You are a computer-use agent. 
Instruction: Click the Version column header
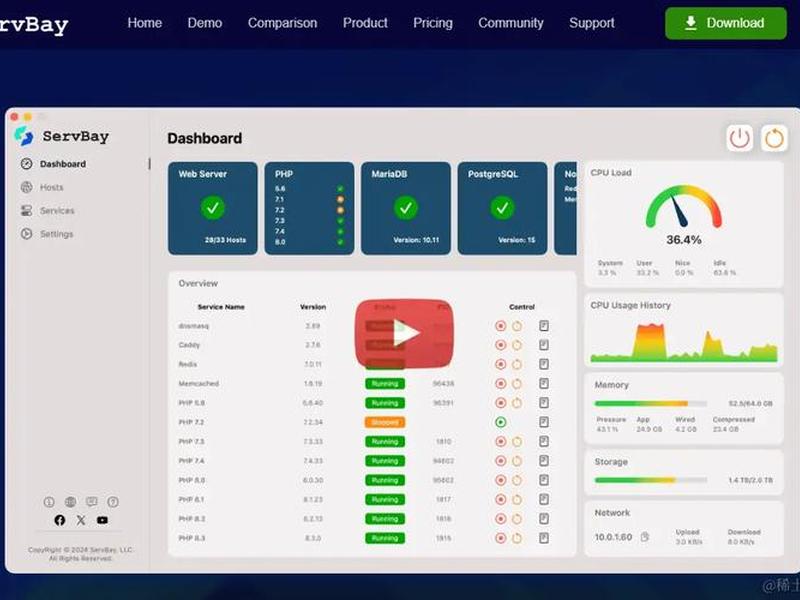pyautogui.click(x=313, y=307)
